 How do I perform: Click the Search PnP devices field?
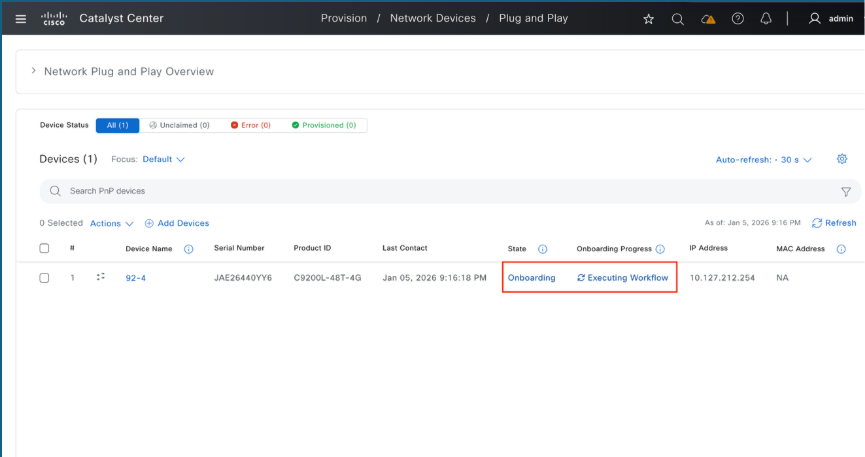pyautogui.click(x=450, y=191)
